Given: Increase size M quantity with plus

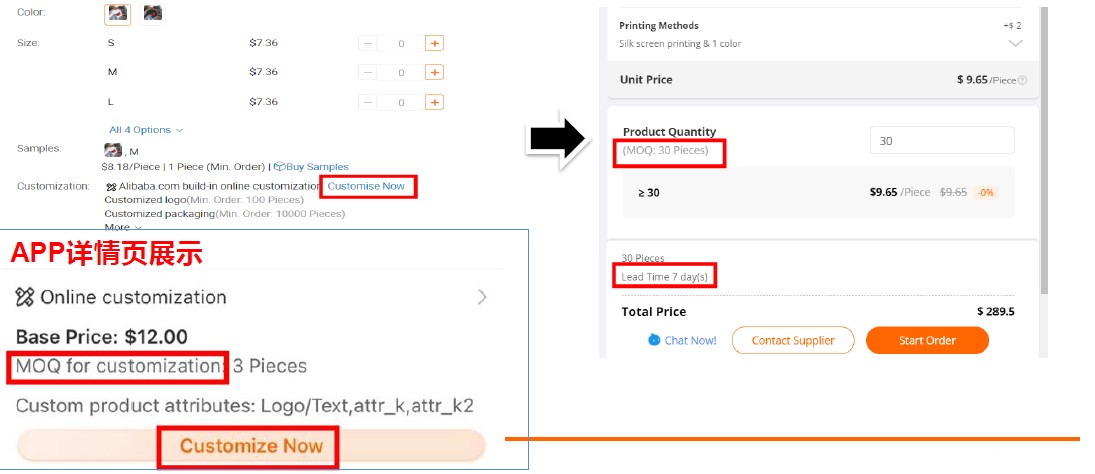Looking at the screenshot, I should [434, 73].
